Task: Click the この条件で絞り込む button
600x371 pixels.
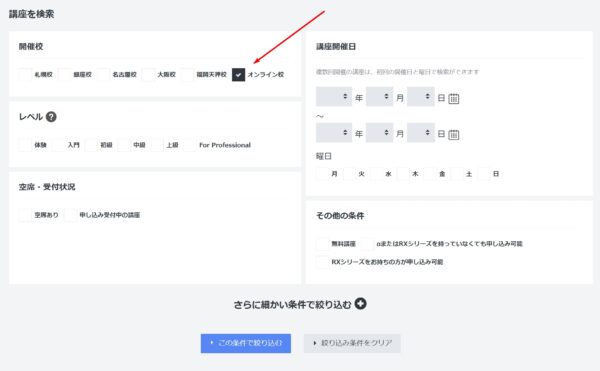Action: click(246, 343)
